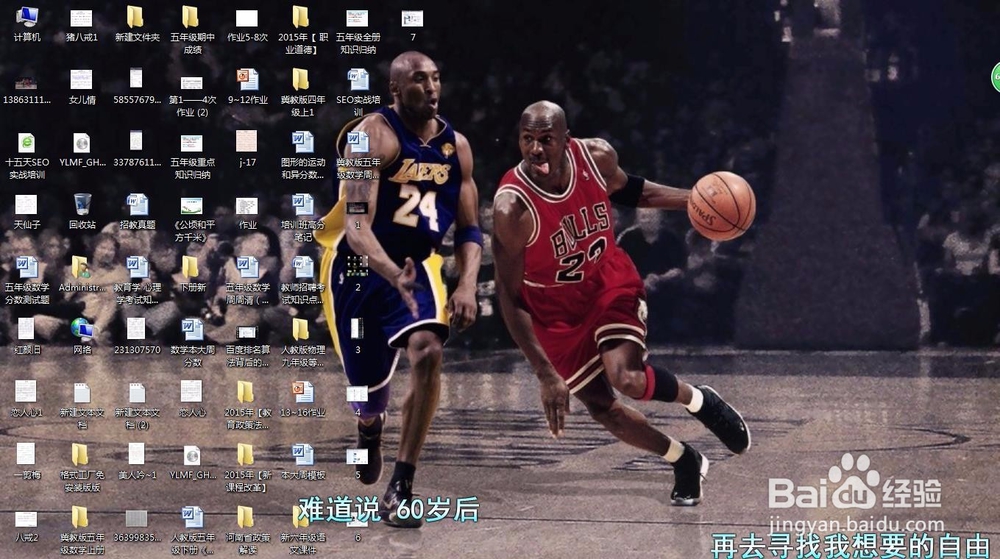Select the 猪八戒1 file icon
The width and height of the screenshot is (1000, 559).
pyautogui.click(x=82, y=18)
